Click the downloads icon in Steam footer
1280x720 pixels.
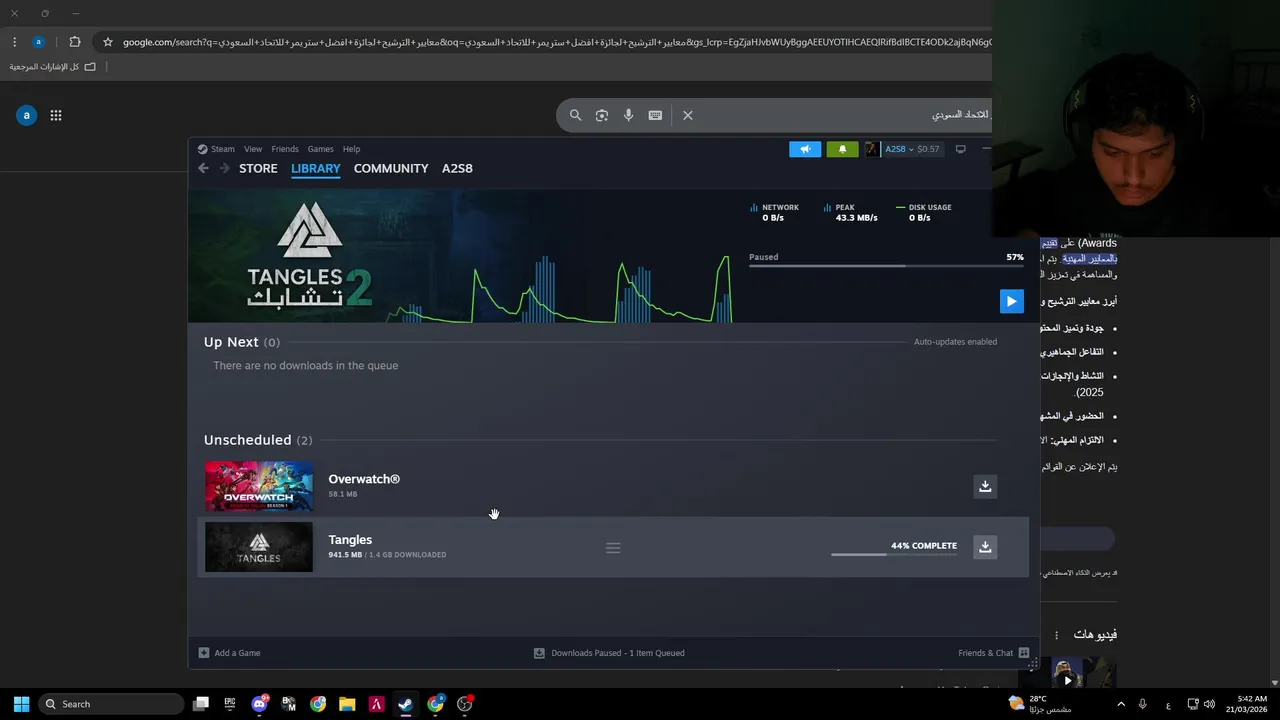click(x=539, y=653)
